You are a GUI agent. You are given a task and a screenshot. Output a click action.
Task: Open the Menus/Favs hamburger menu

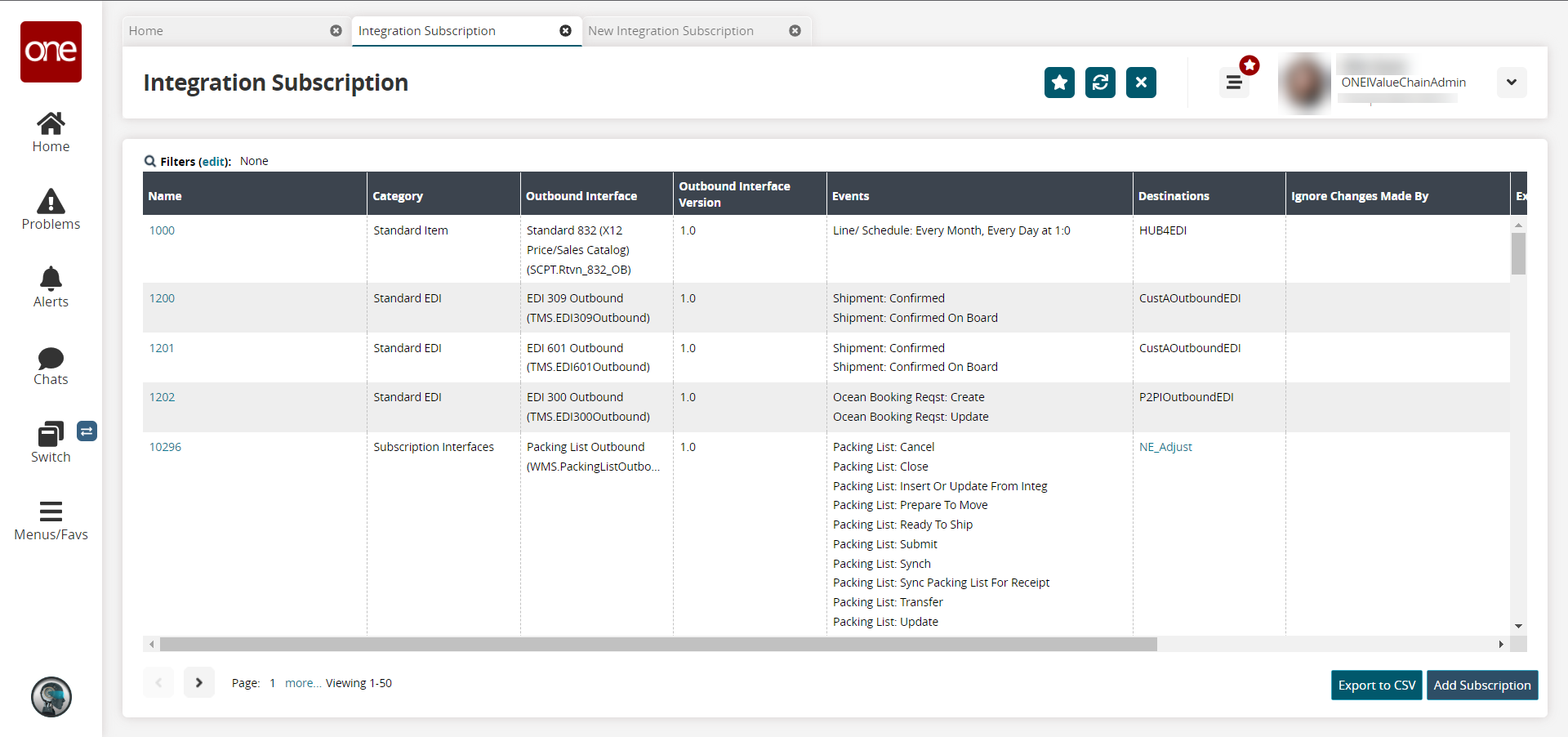click(51, 512)
